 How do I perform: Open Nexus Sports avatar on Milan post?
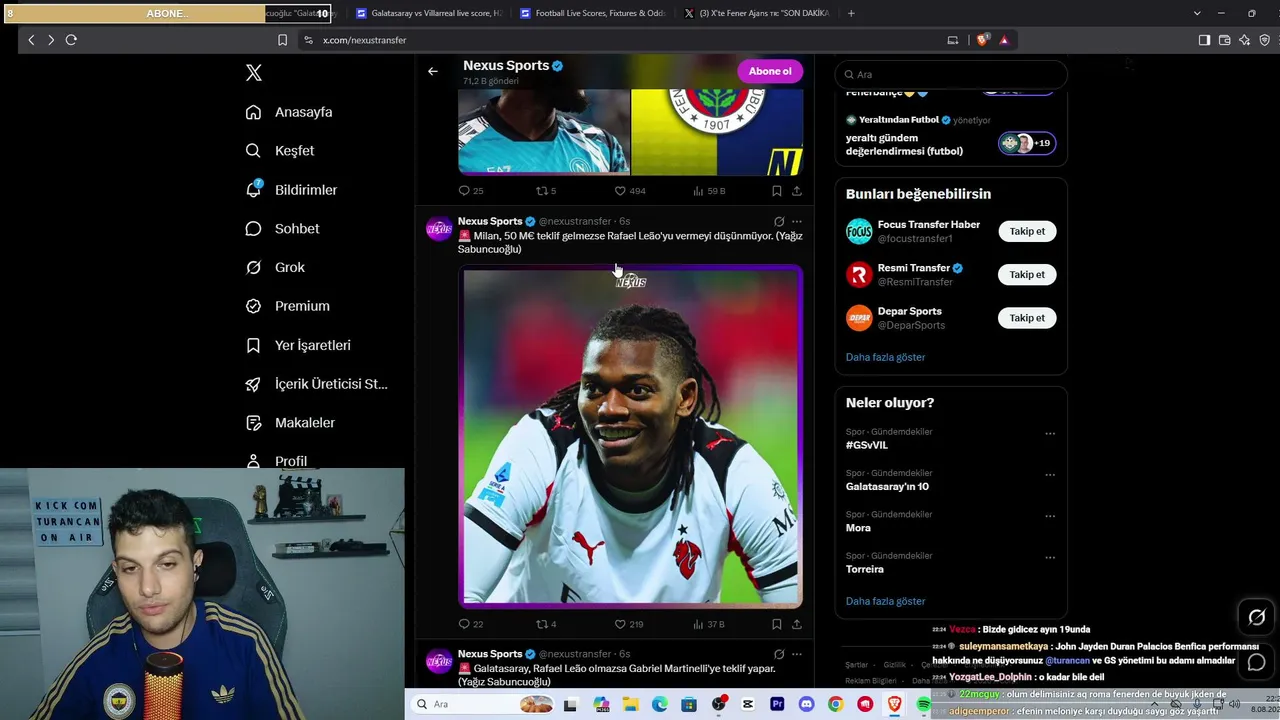[x=439, y=230]
